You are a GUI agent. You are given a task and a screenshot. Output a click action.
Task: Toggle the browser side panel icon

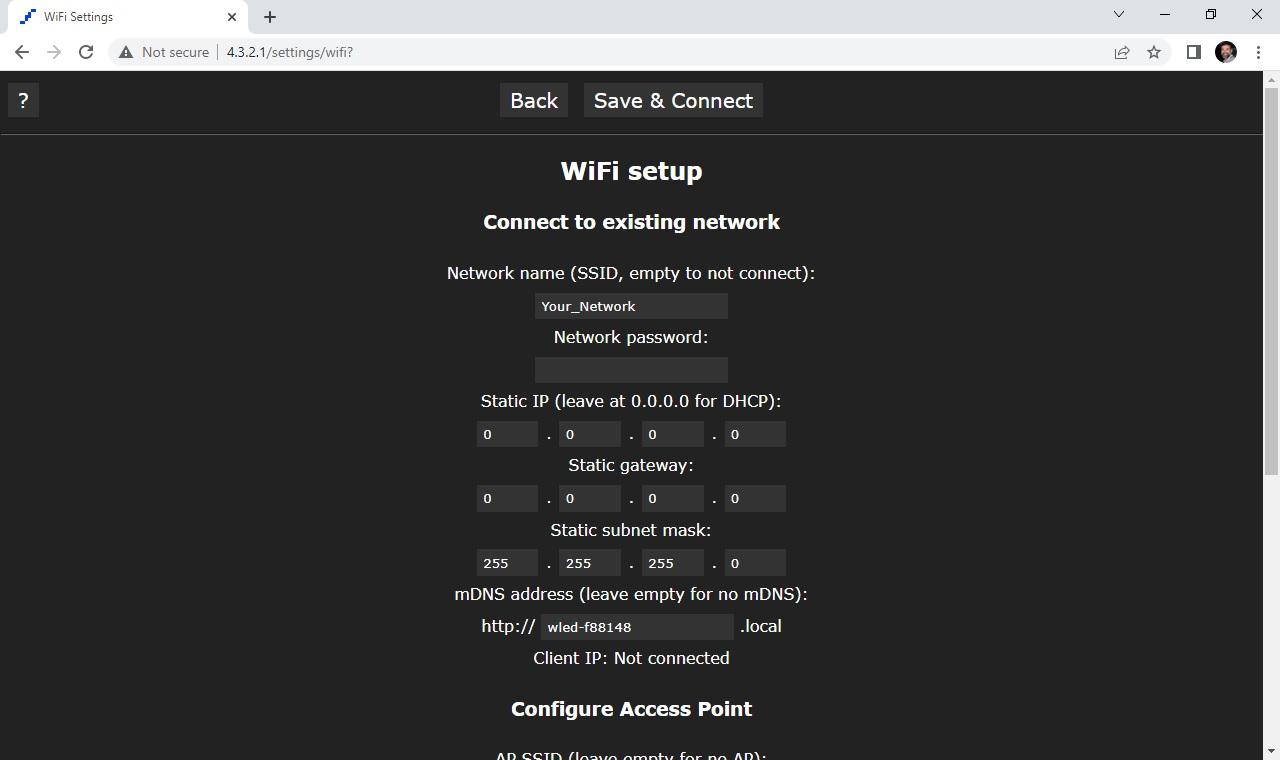[x=1193, y=52]
